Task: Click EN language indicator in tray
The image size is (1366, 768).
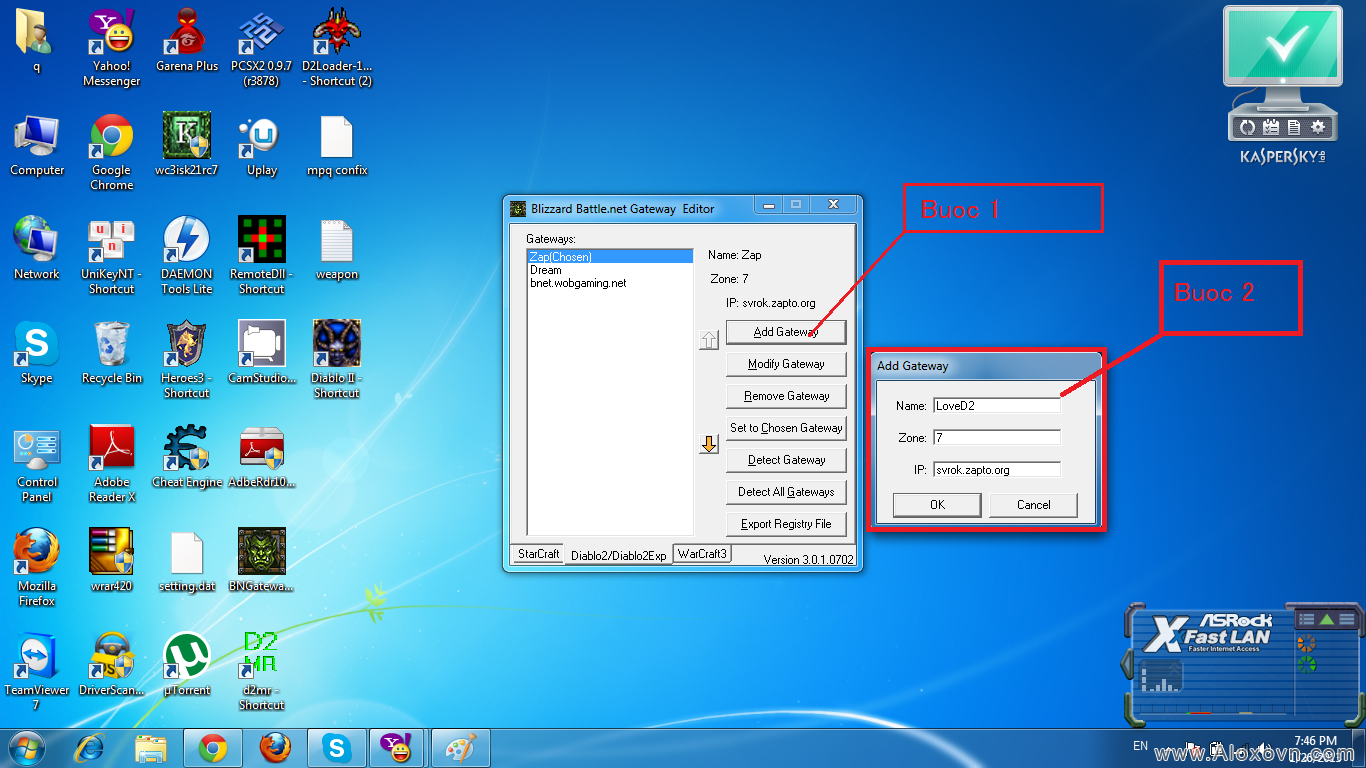Action: [1140, 746]
